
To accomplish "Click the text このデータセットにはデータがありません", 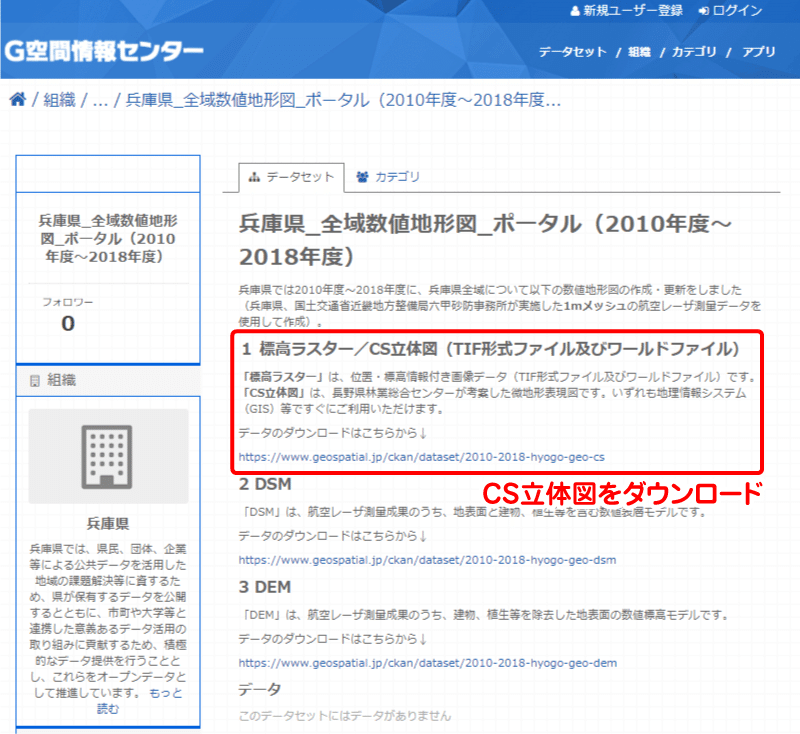I will coord(345,716).
